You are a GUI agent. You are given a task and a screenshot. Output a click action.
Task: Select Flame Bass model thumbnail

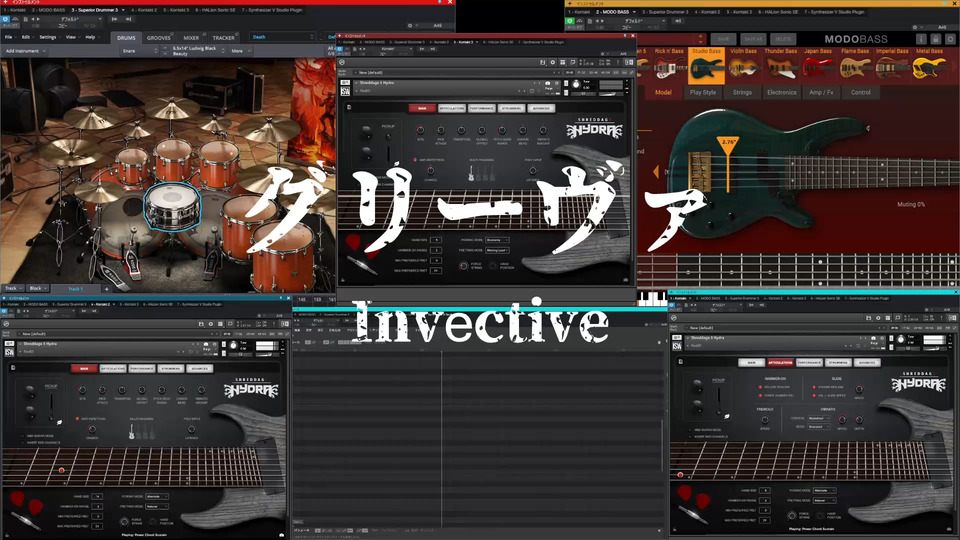[x=855, y=65]
